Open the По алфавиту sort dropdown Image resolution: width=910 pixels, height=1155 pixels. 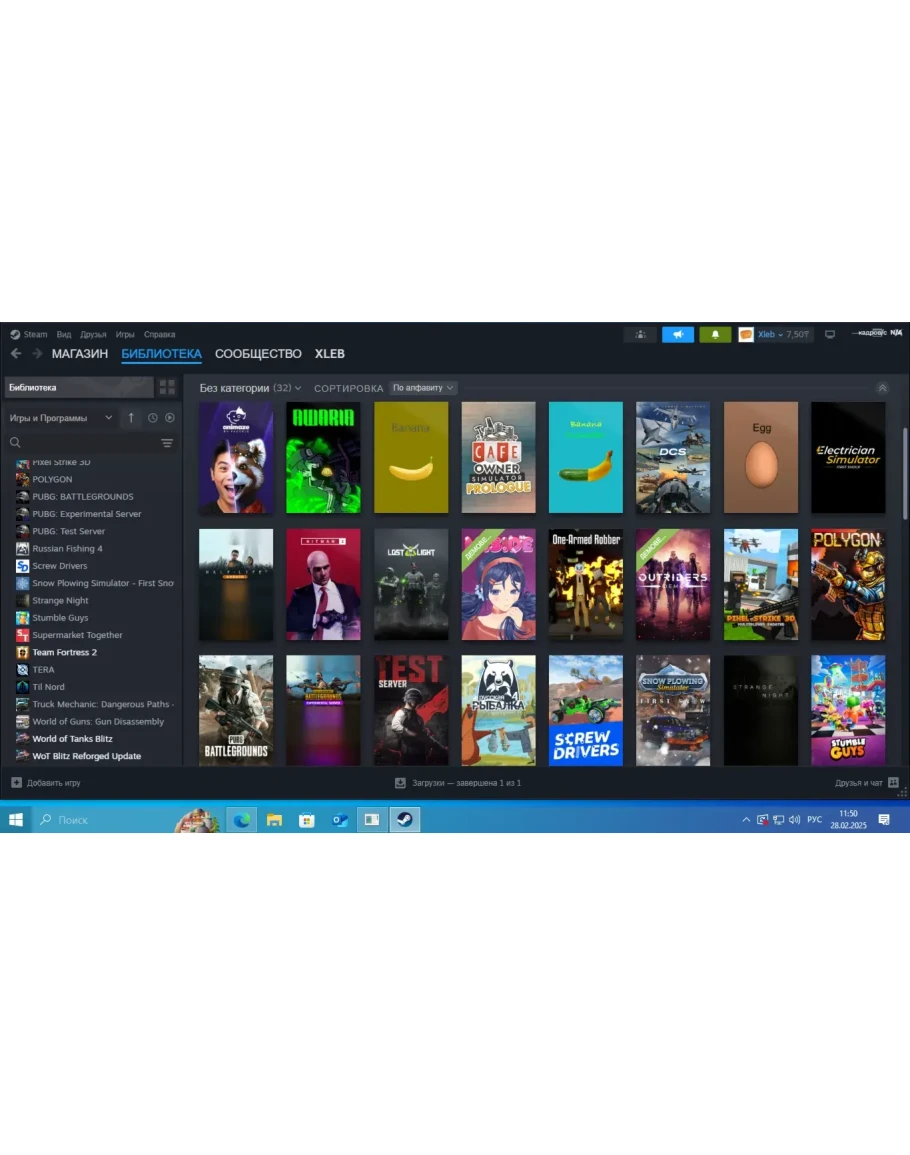(423, 387)
